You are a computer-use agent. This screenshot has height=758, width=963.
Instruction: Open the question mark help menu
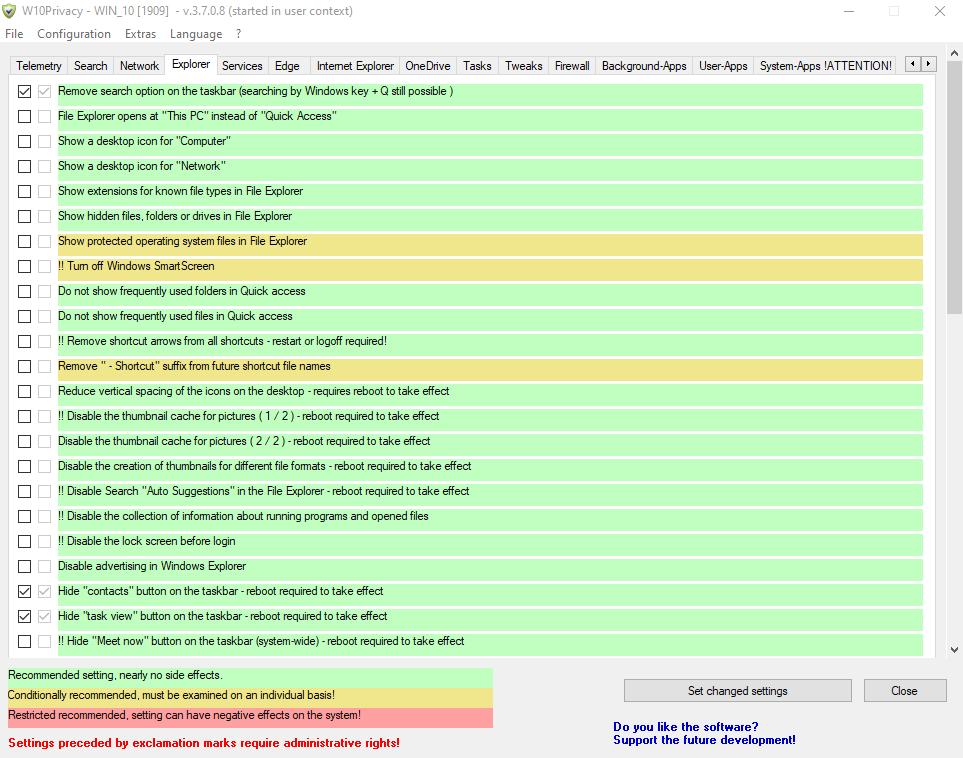tap(238, 34)
